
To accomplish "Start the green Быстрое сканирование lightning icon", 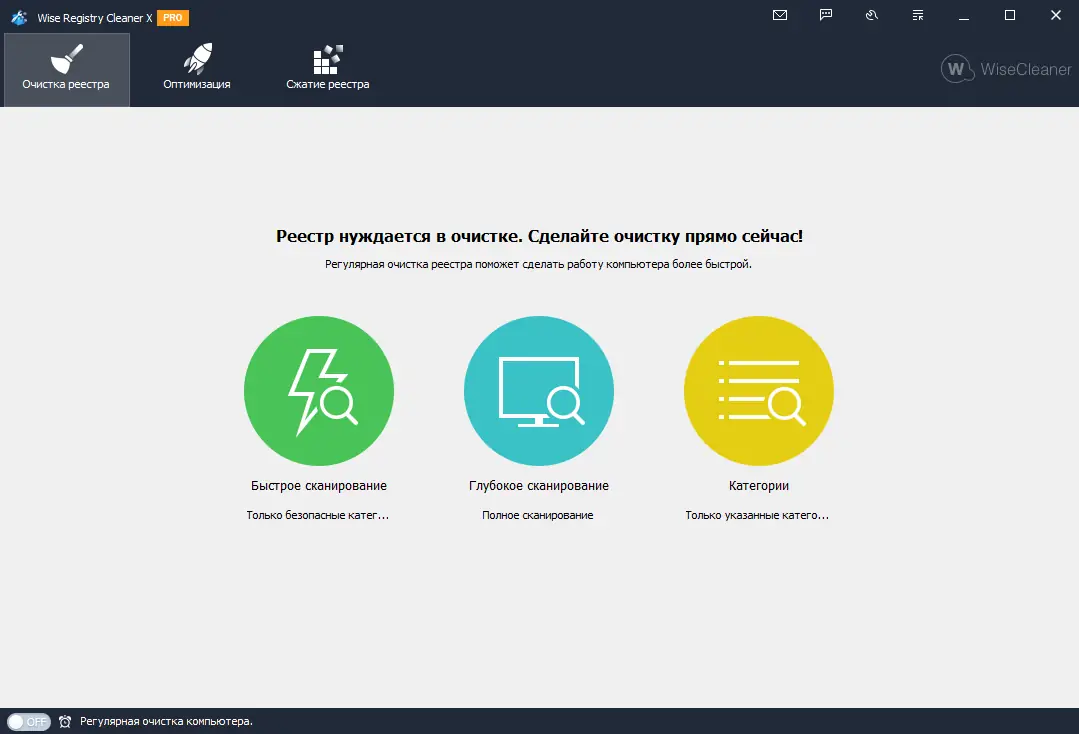I will pos(319,391).
